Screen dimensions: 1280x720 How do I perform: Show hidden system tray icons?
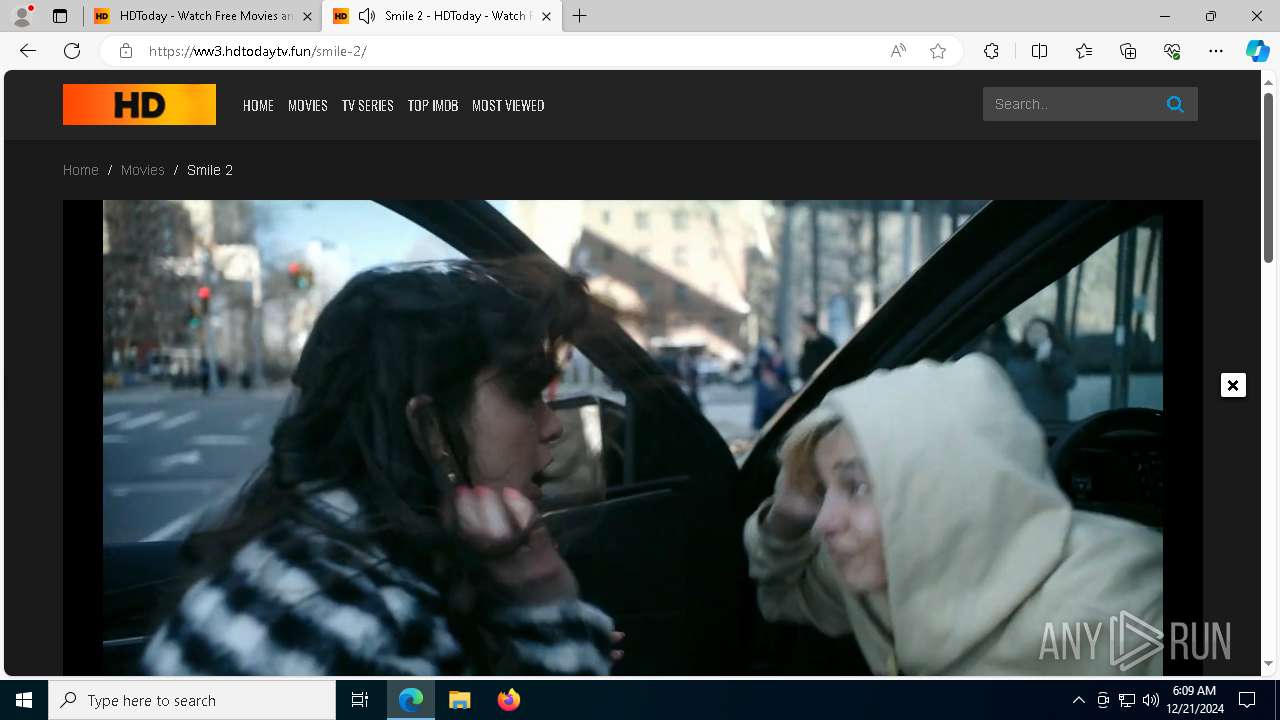1078,700
